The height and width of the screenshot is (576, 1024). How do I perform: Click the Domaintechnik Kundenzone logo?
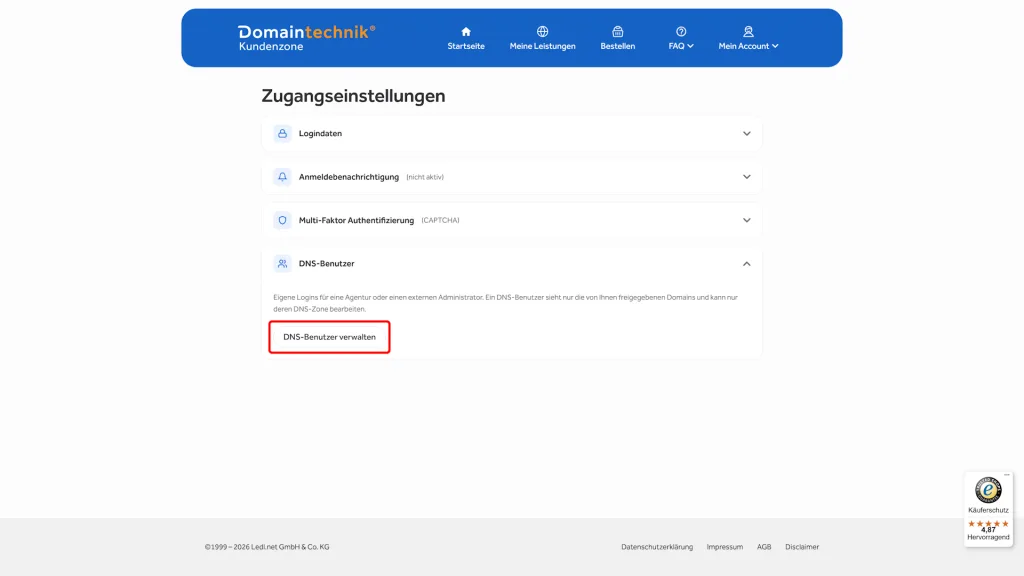point(306,38)
